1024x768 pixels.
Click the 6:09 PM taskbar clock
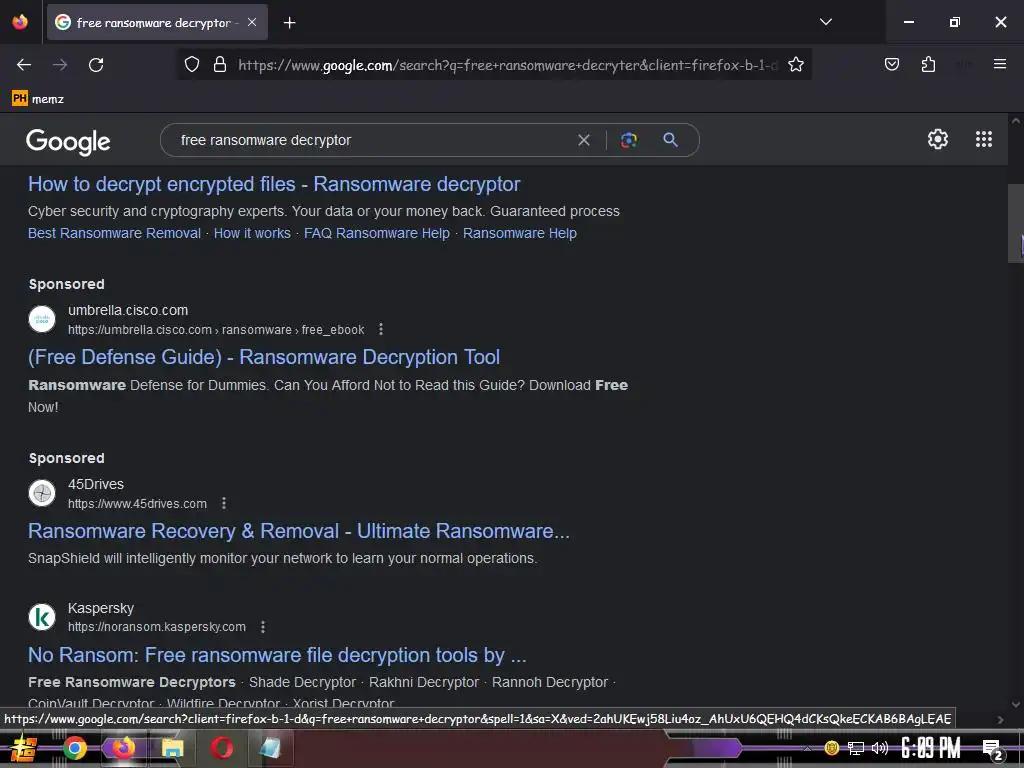(931, 748)
